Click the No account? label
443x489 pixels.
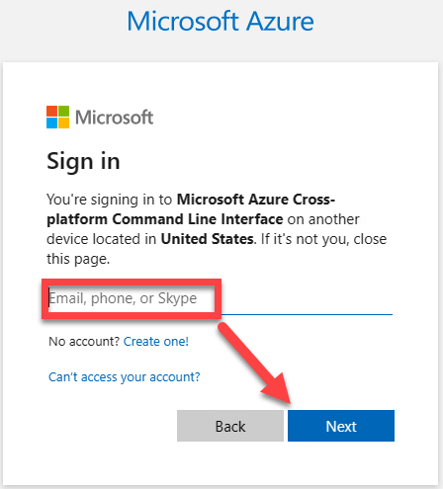coord(84,341)
